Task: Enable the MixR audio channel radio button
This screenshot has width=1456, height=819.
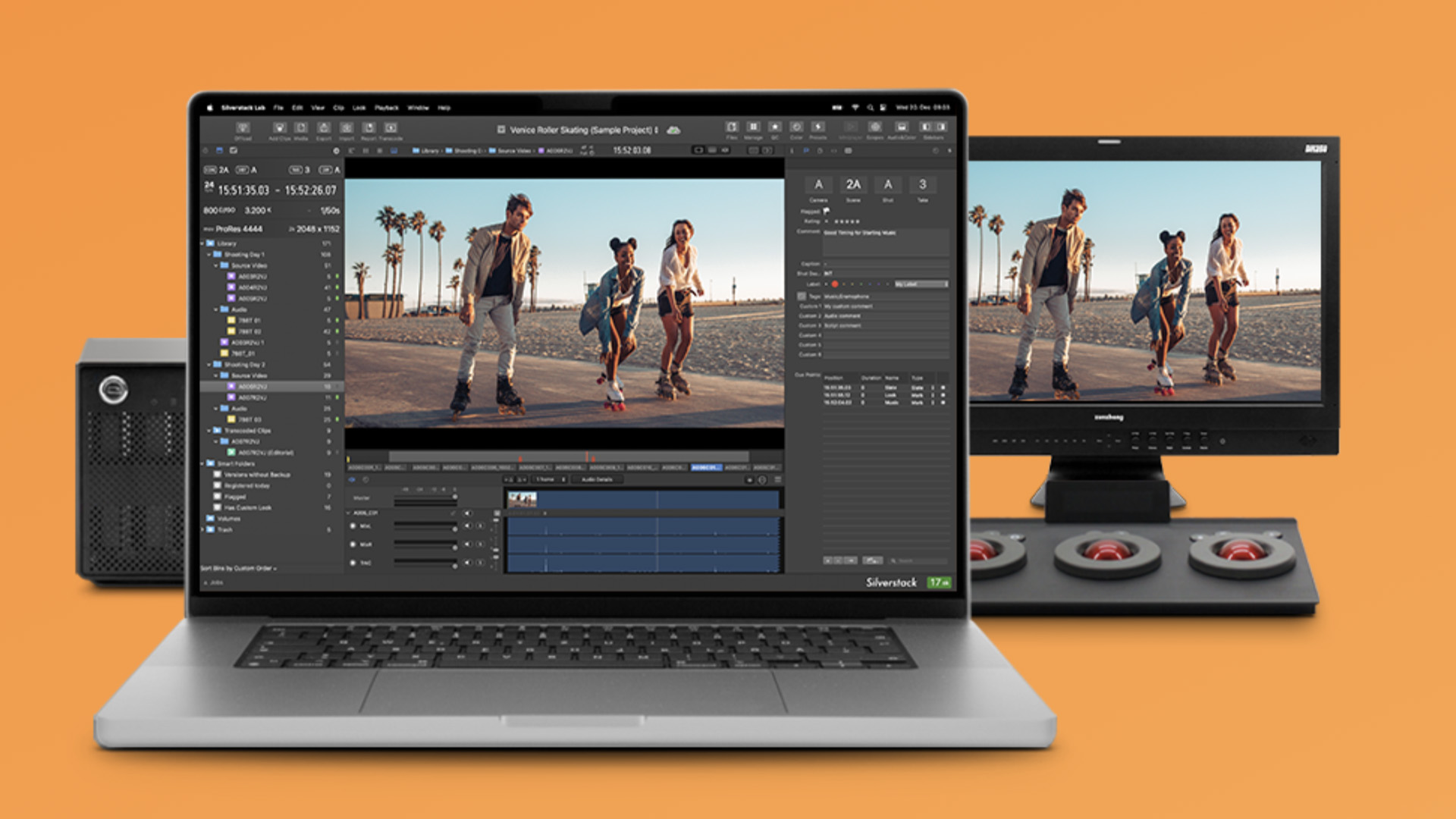Action: pyautogui.click(x=353, y=544)
